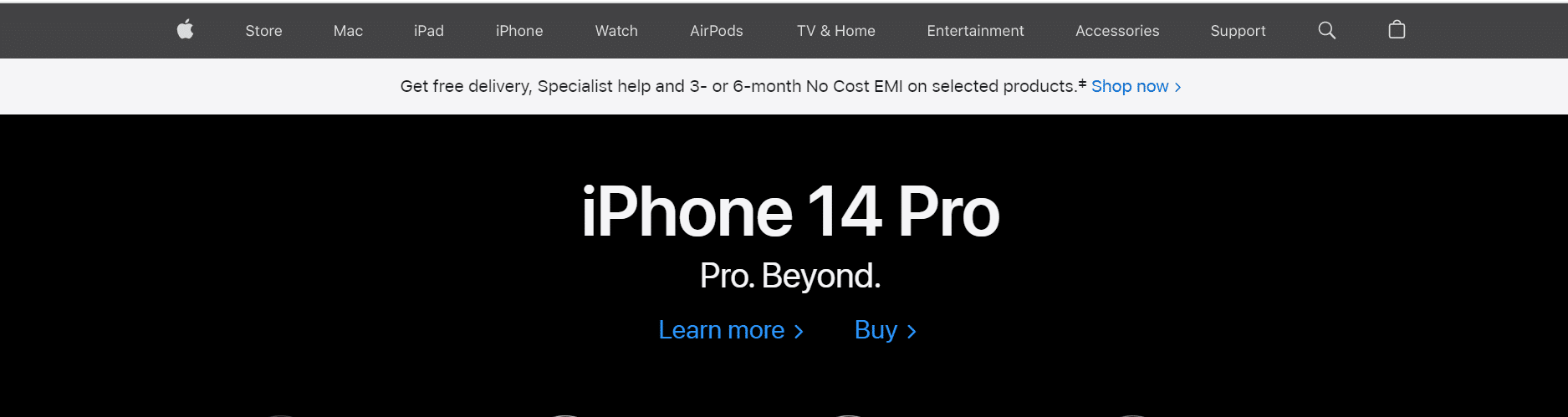
Task: Follow the Shop now link
Action: [1130, 86]
